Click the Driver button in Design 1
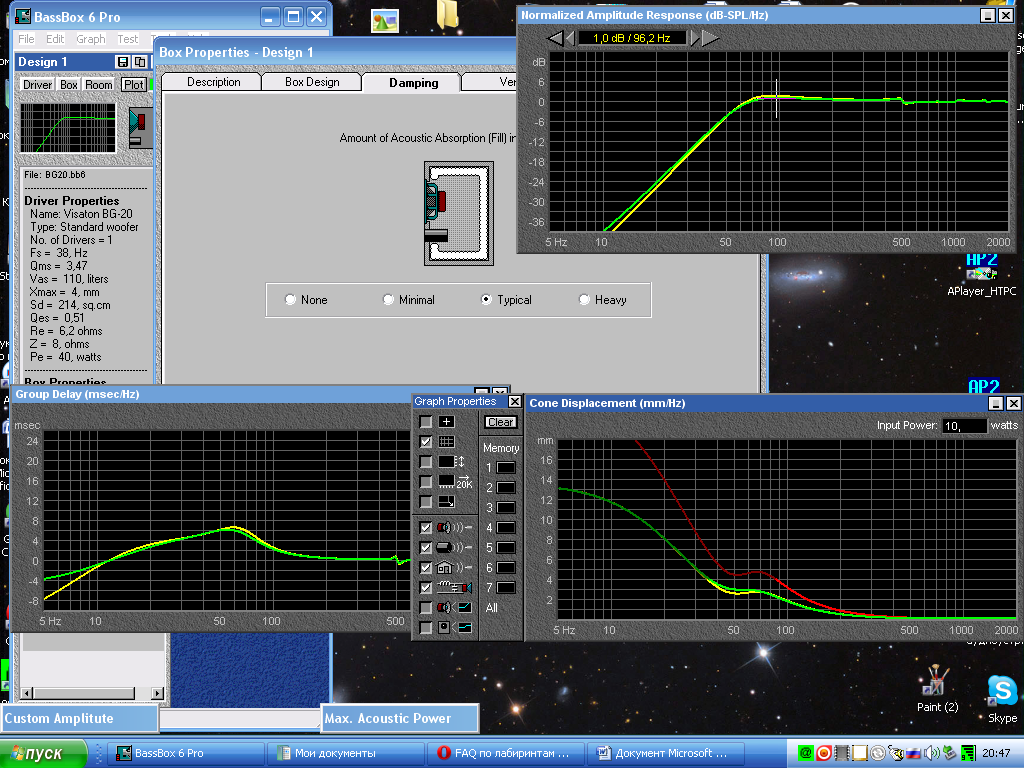The height and width of the screenshot is (768, 1024). pos(37,85)
